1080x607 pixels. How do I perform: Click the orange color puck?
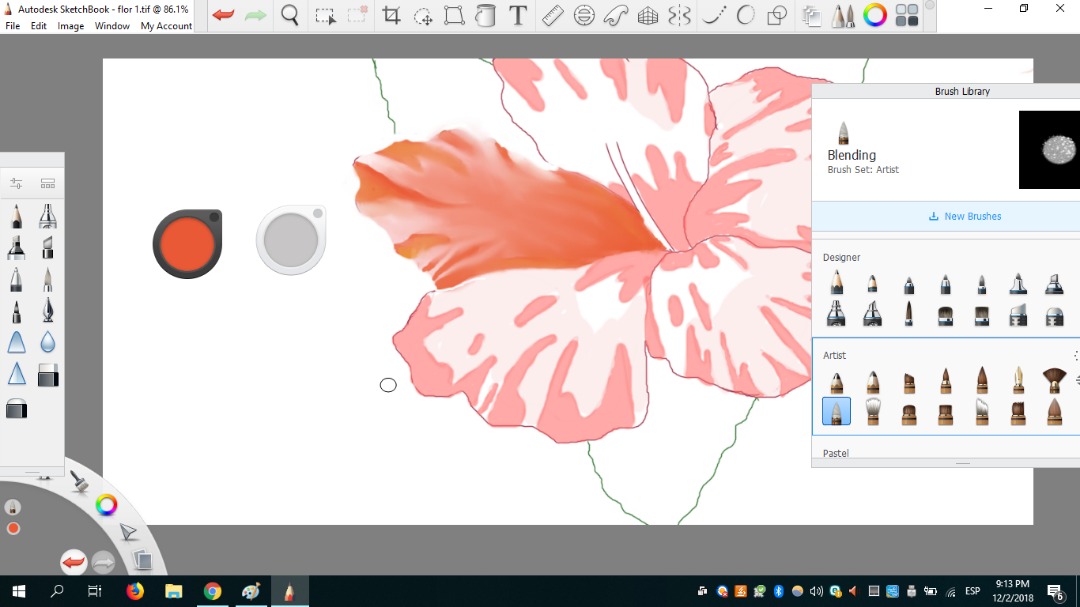186,243
